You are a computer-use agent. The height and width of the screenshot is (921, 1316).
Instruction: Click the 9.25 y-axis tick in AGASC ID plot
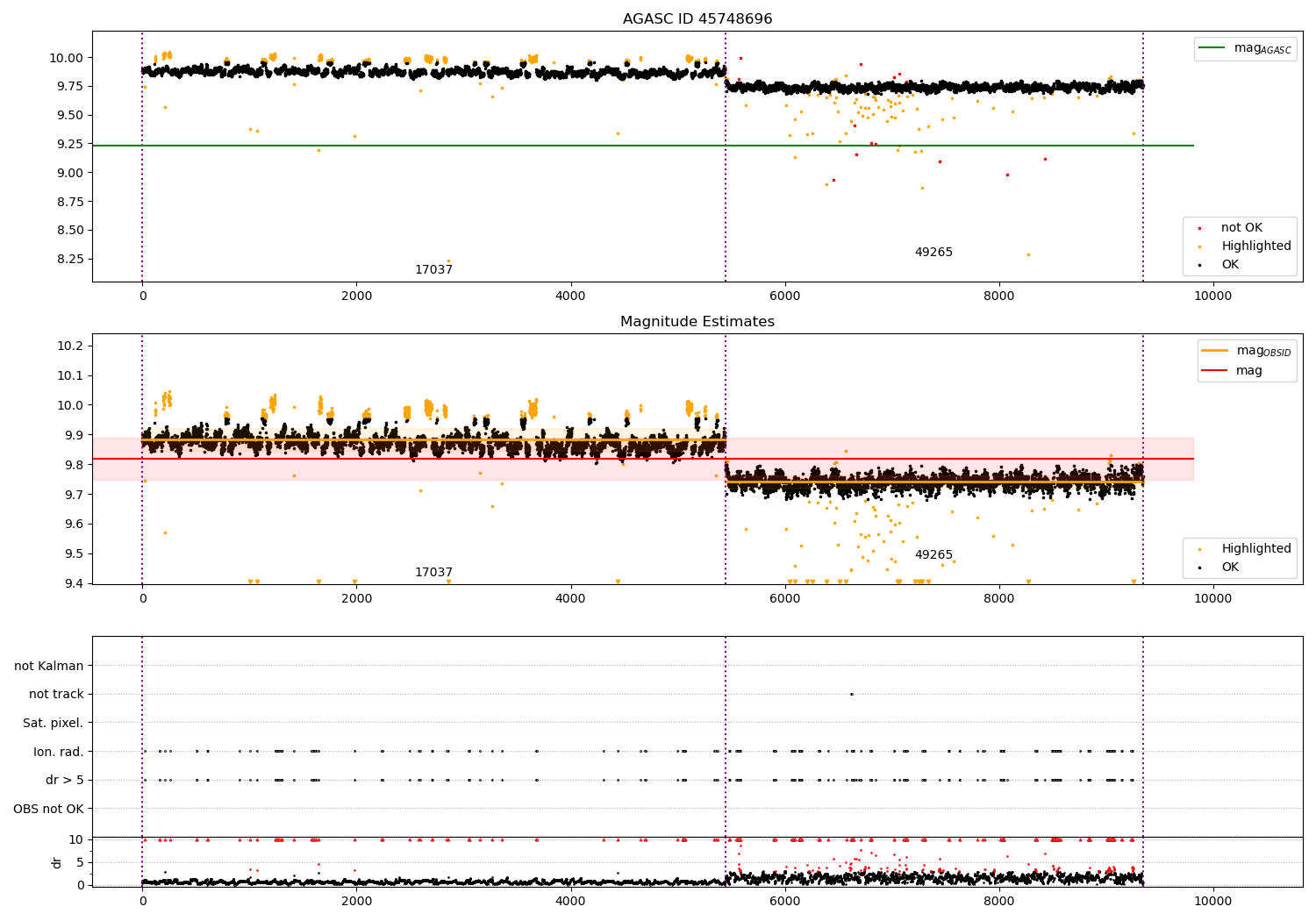click(x=71, y=144)
